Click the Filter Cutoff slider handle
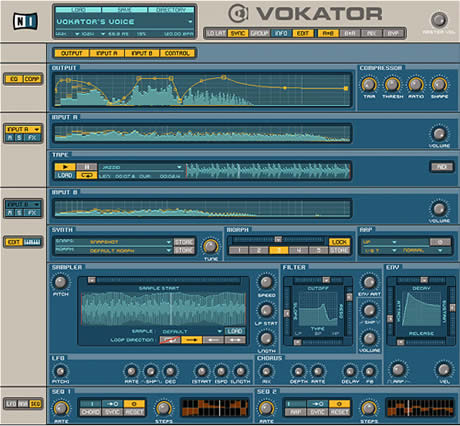The width and height of the screenshot is (460, 426). click(326, 280)
